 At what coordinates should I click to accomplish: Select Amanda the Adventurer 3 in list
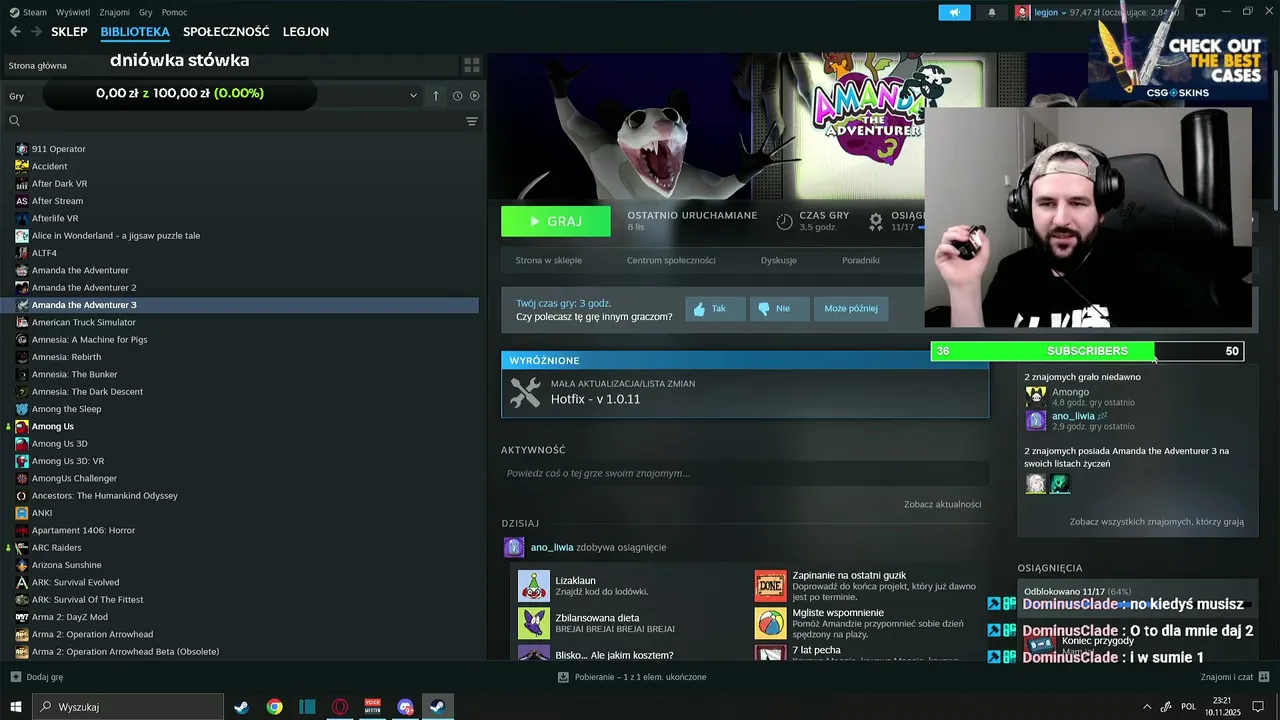[x=240, y=305]
